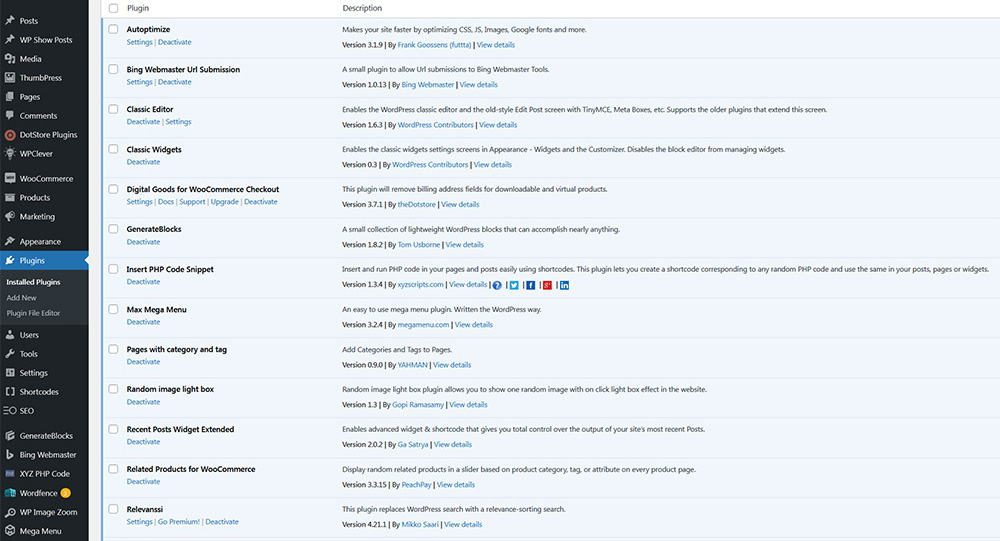
Task: Click the Plugins plug icon
Action: coord(10,260)
